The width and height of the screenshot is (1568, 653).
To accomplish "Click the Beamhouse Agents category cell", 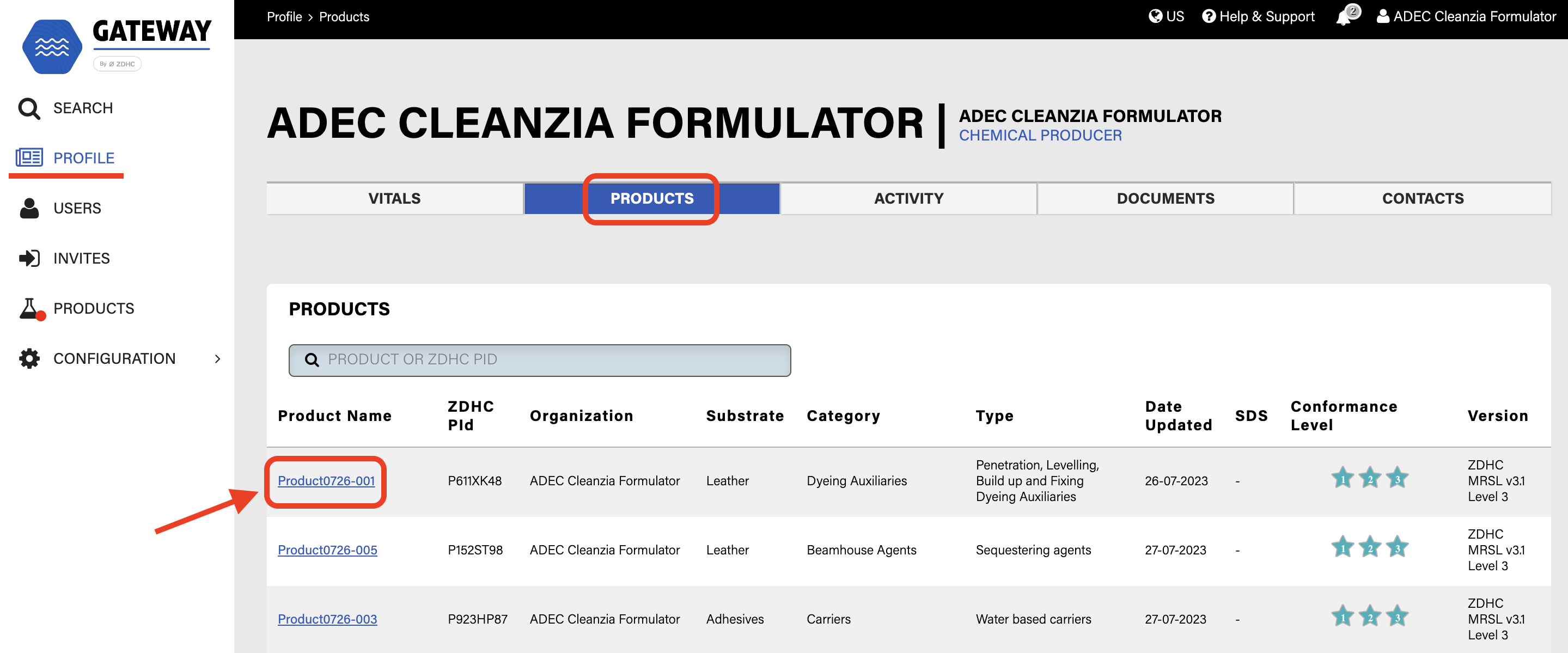I will pyautogui.click(x=861, y=550).
